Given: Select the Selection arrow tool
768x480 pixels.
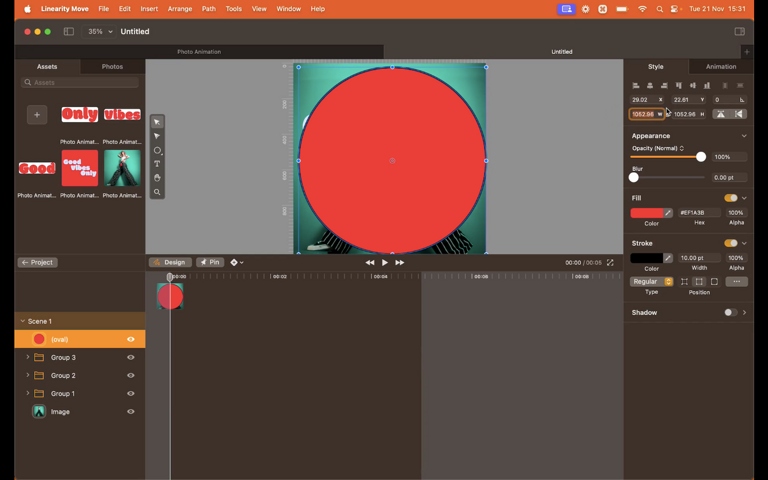Looking at the screenshot, I should [x=157, y=122].
